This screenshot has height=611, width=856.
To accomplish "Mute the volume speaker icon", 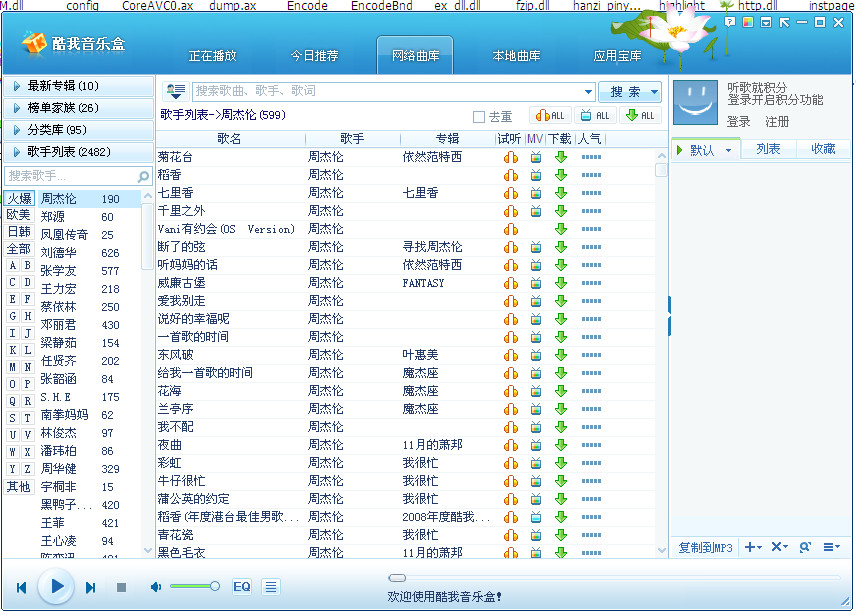I will [x=156, y=587].
